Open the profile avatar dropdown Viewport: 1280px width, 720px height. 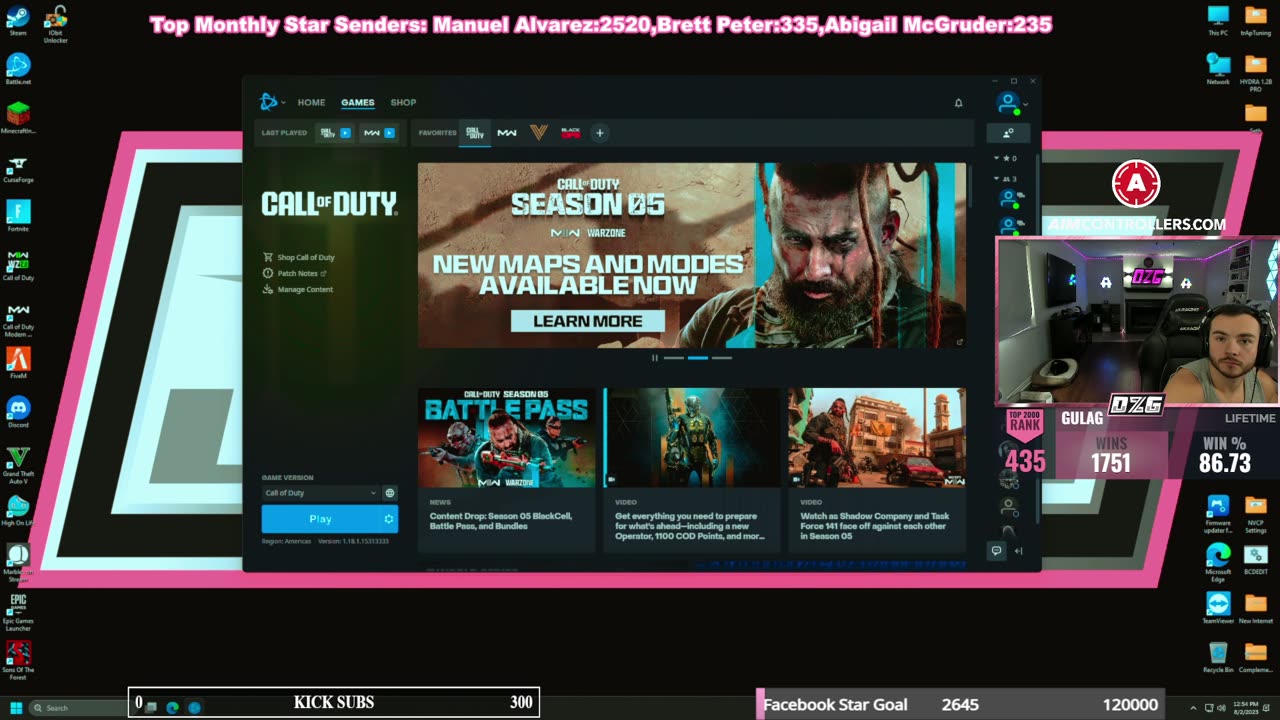point(1012,103)
